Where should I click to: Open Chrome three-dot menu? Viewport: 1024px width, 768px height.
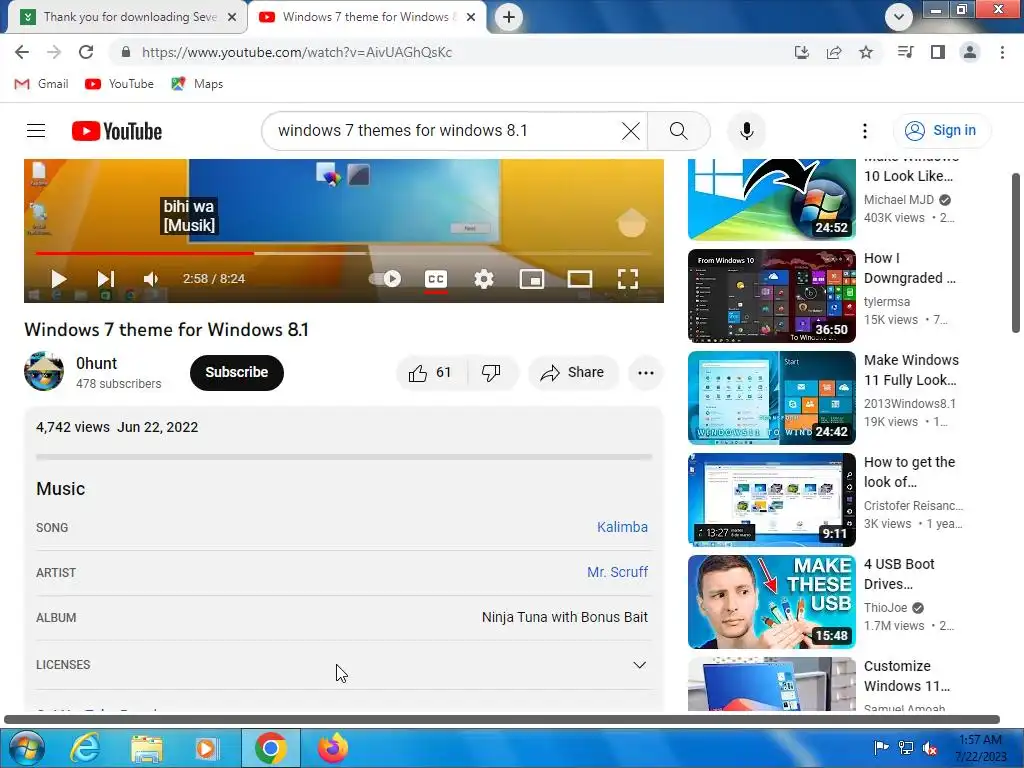click(x=1002, y=52)
